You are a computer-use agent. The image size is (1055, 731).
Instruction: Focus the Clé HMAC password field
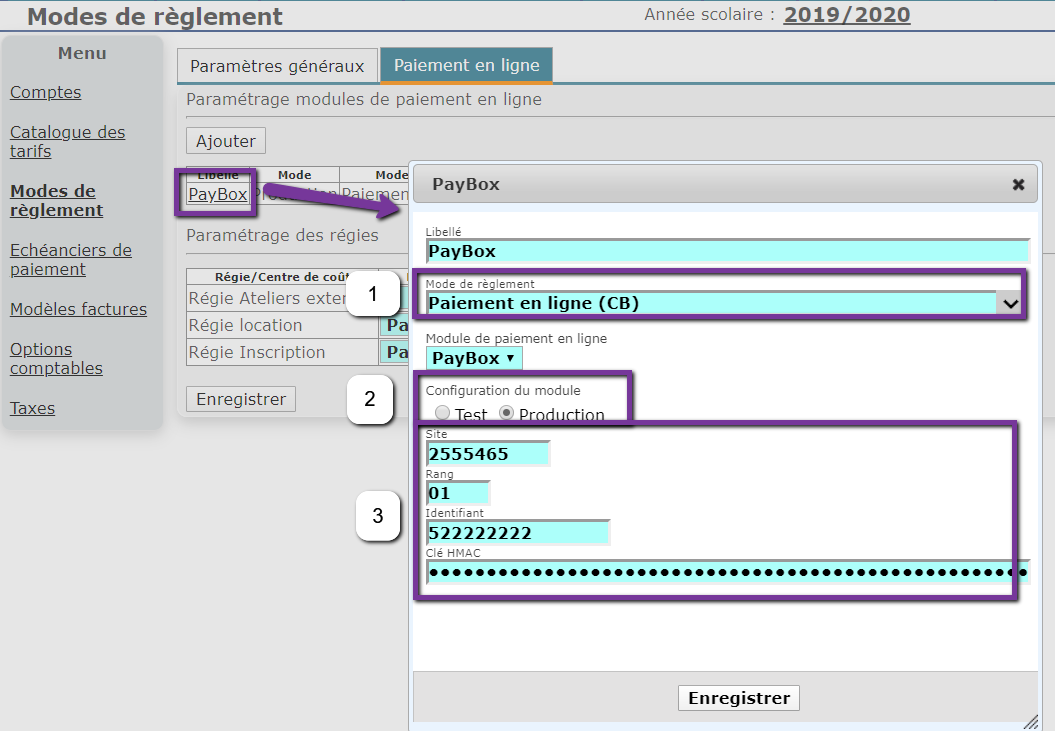[x=728, y=573]
